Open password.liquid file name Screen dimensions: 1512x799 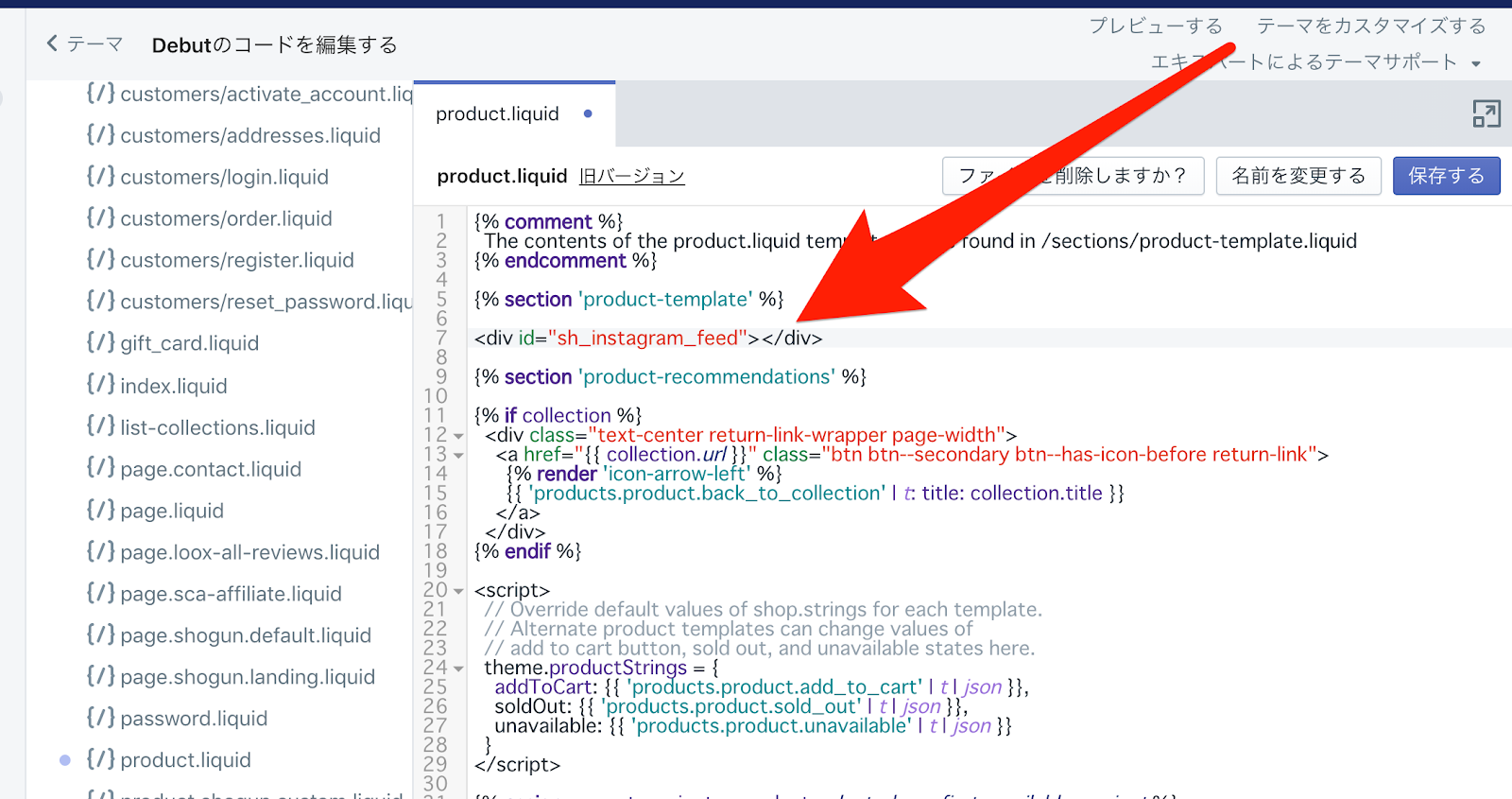tap(194, 719)
